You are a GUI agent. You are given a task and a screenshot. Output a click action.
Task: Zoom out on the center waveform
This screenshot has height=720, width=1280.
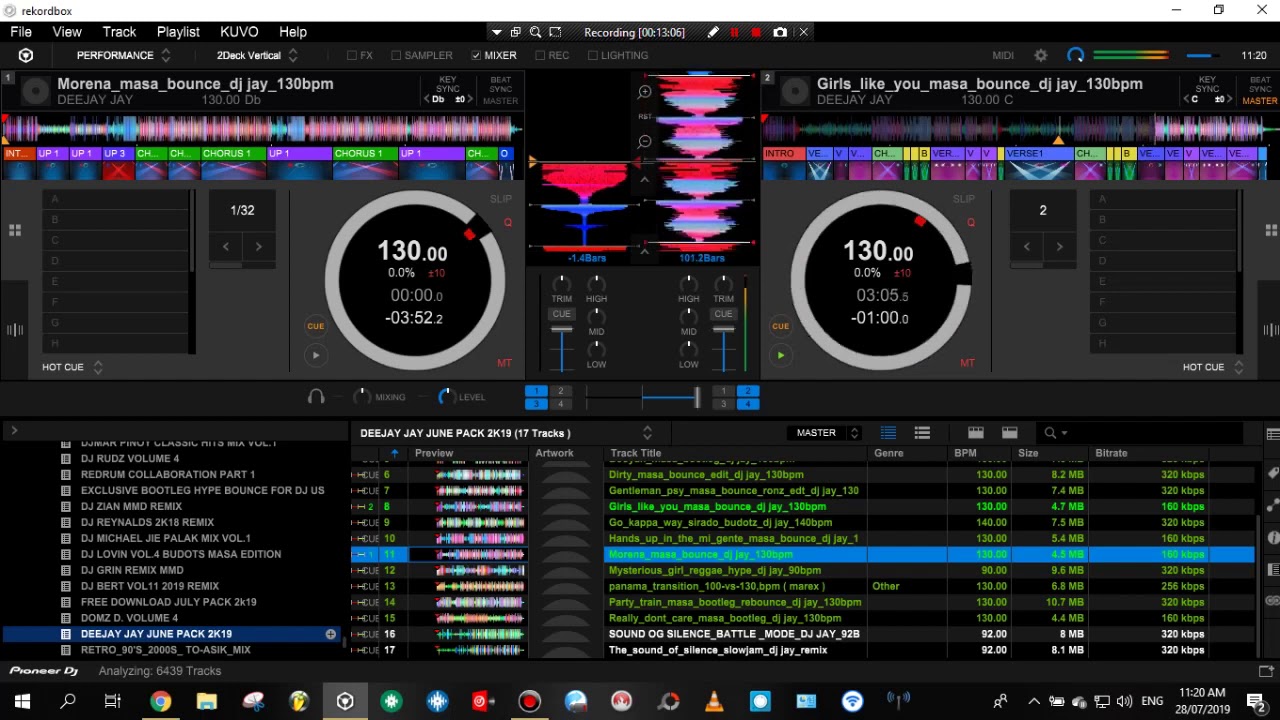(645, 142)
